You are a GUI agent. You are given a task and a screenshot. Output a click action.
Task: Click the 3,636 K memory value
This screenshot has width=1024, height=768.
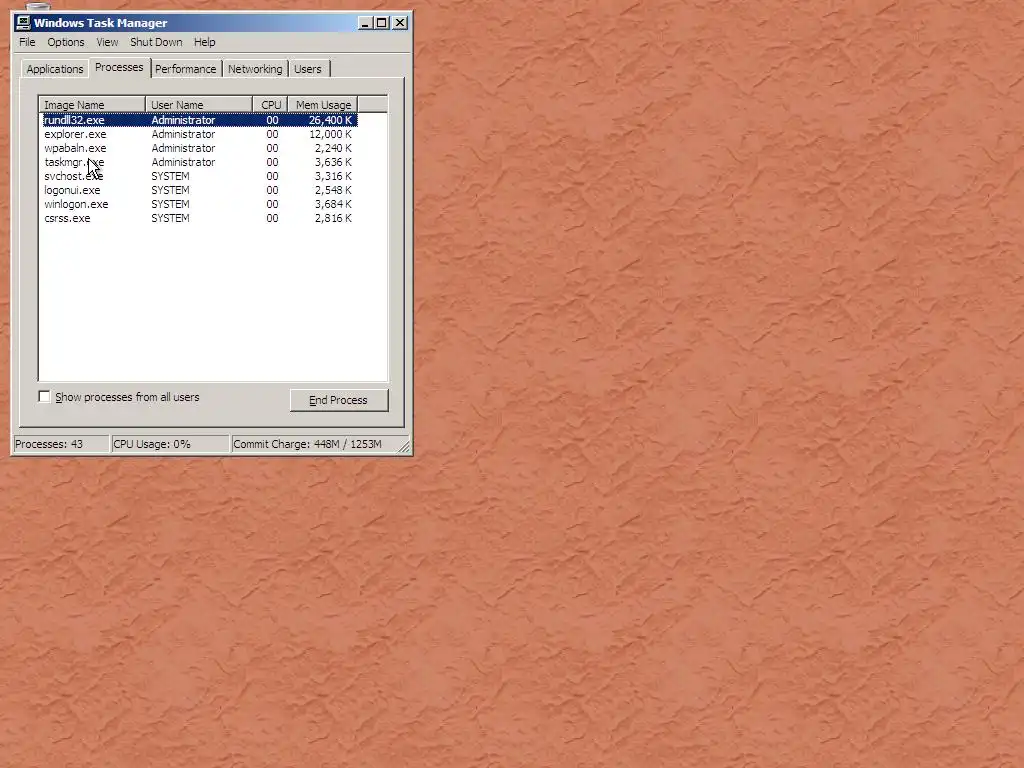333,162
